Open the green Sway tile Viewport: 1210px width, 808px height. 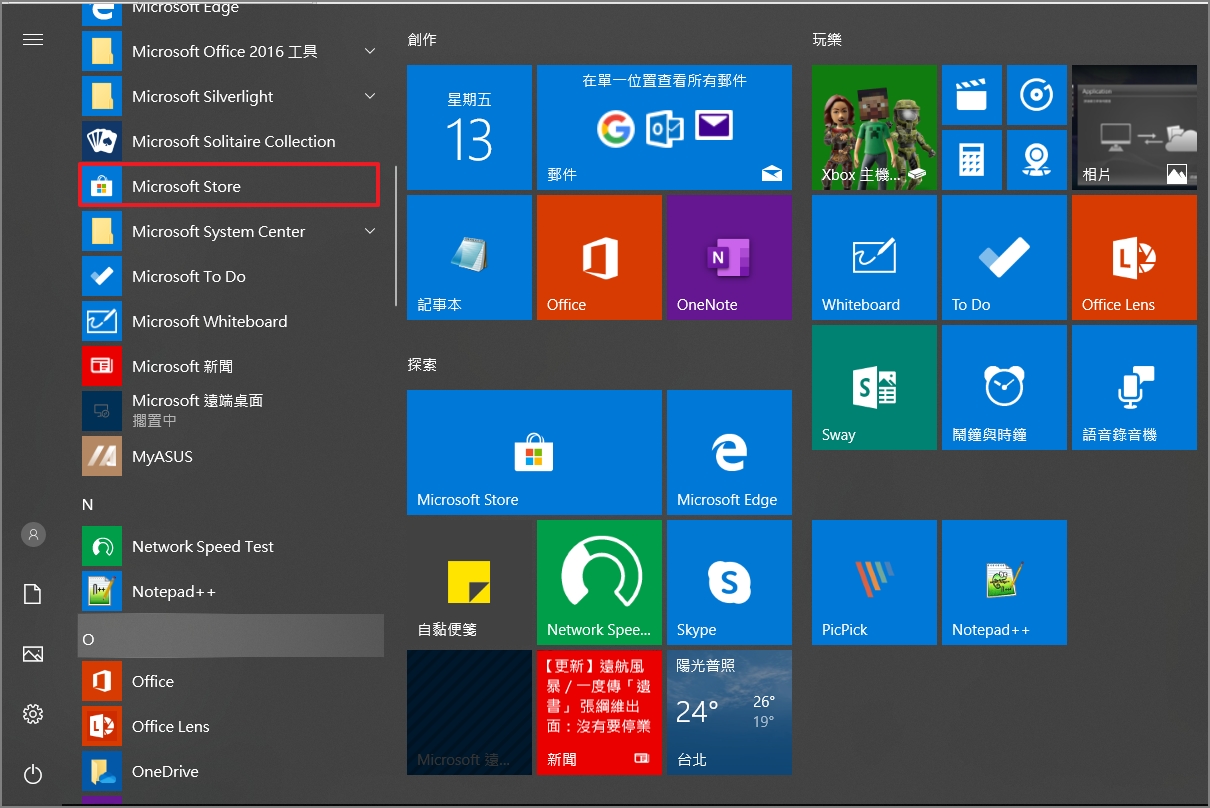click(874, 387)
